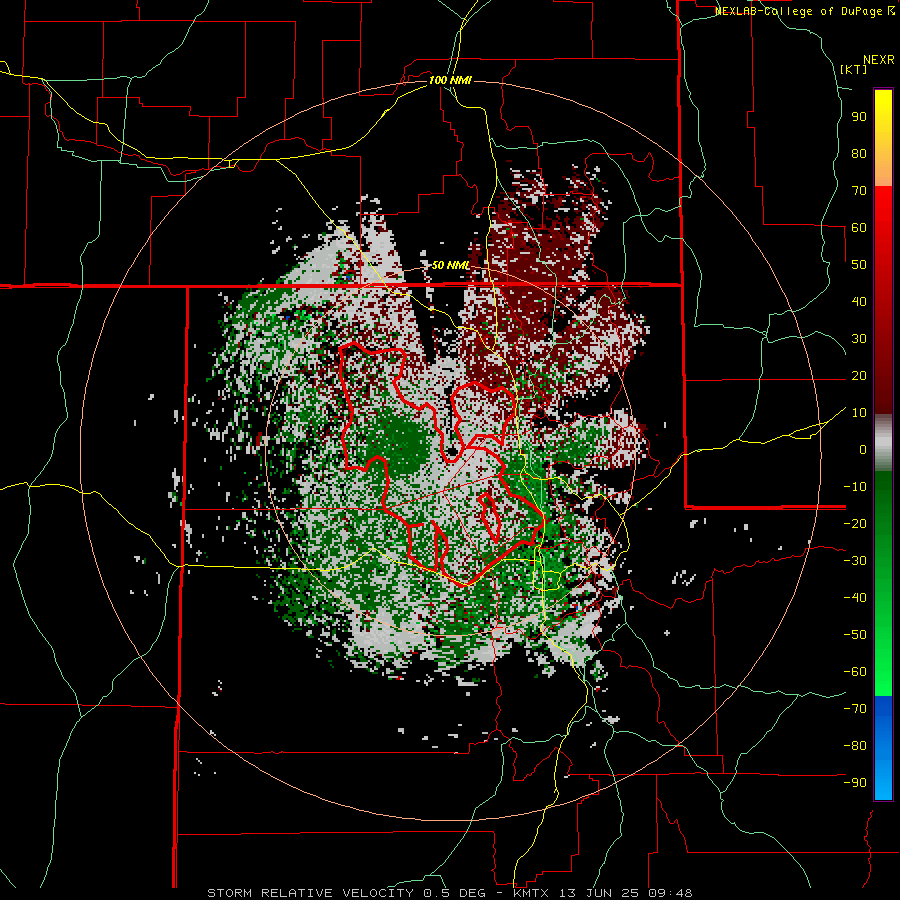Click the 10 value on velocity scale
This screenshot has width=900, height=900.
(859, 413)
